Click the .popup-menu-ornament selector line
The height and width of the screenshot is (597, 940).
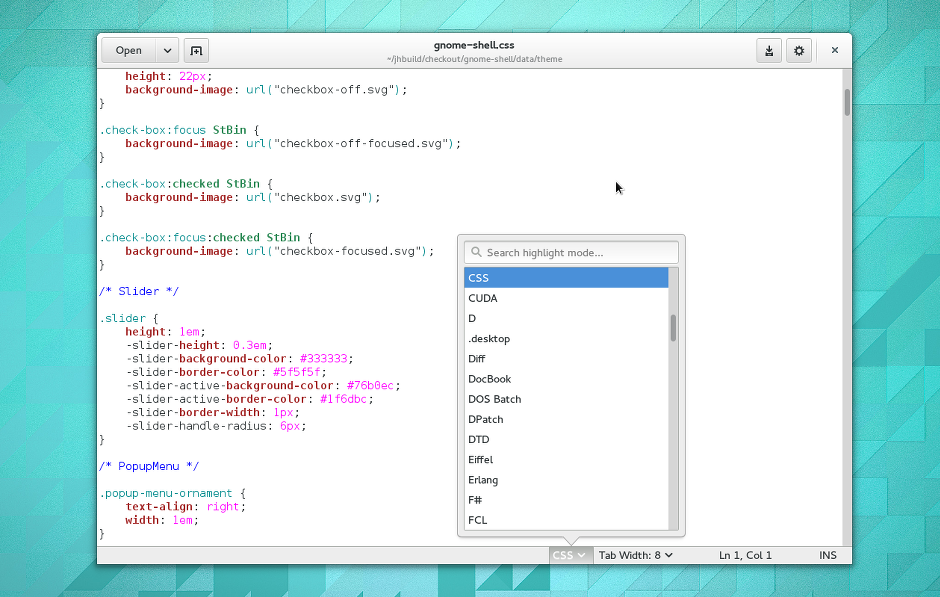pyautogui.click(x=173, y=493)
